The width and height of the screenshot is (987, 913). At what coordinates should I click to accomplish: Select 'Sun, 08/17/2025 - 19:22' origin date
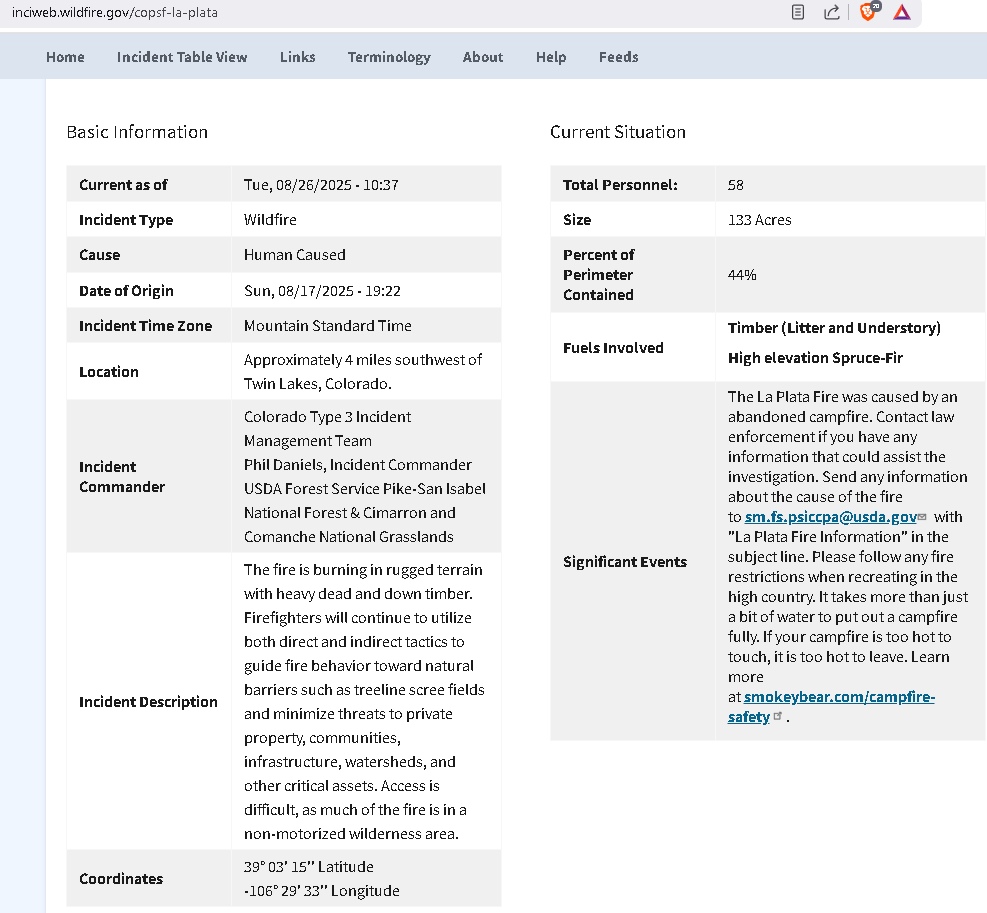[x=322, y=291]
